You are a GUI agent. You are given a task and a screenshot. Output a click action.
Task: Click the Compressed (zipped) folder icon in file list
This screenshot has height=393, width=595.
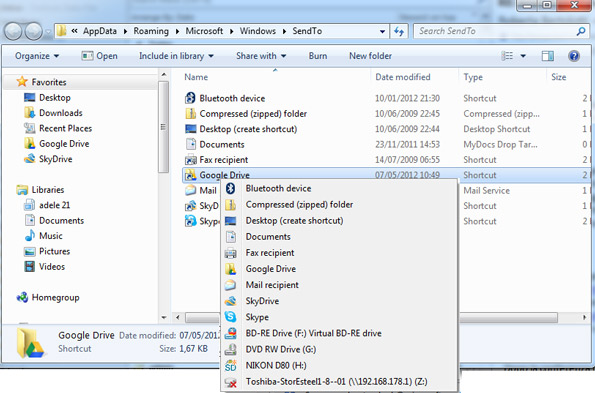(x=190, y=113)
